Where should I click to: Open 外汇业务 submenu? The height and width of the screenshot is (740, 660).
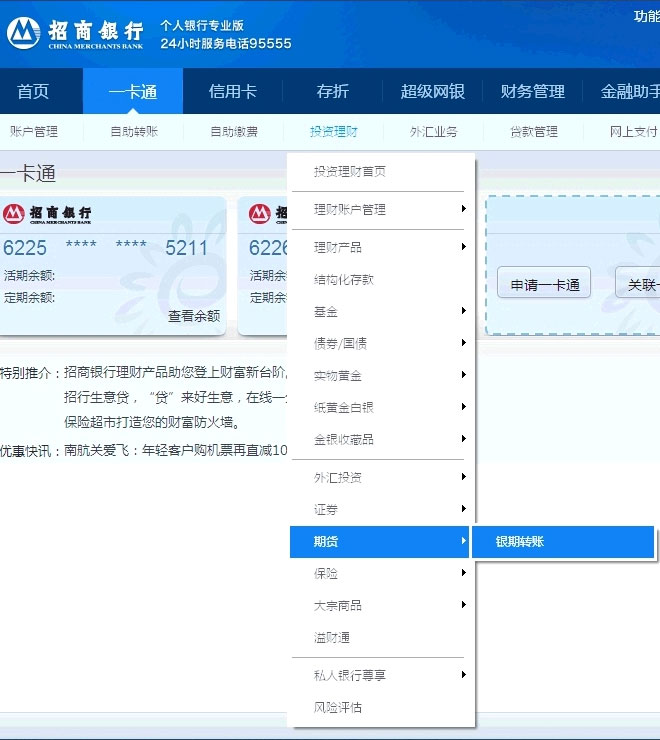[x=433, y=131]
